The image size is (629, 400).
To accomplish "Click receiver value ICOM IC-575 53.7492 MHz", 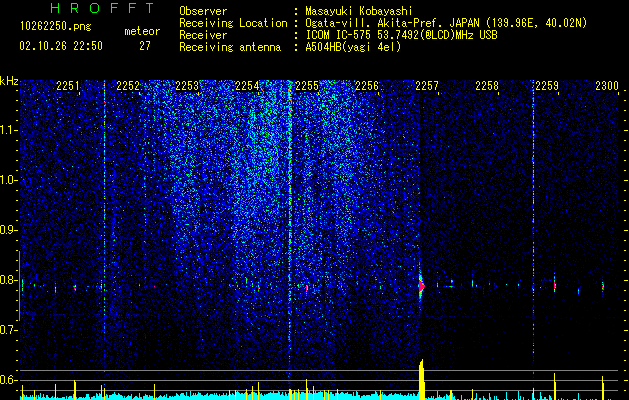I will [x=401, y=35].
